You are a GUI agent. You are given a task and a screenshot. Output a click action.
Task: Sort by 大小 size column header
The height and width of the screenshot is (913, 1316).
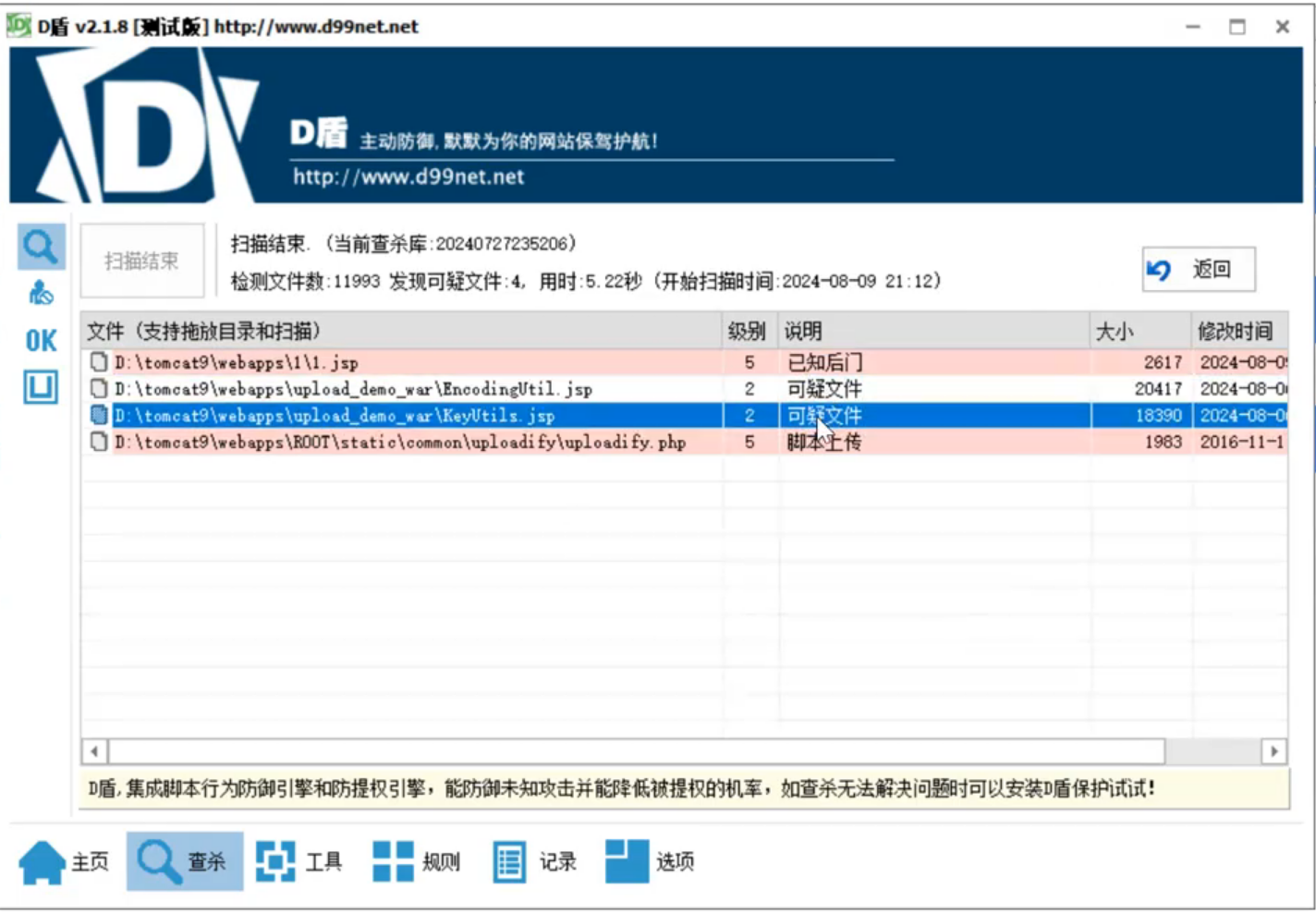tap(1115, 331)
